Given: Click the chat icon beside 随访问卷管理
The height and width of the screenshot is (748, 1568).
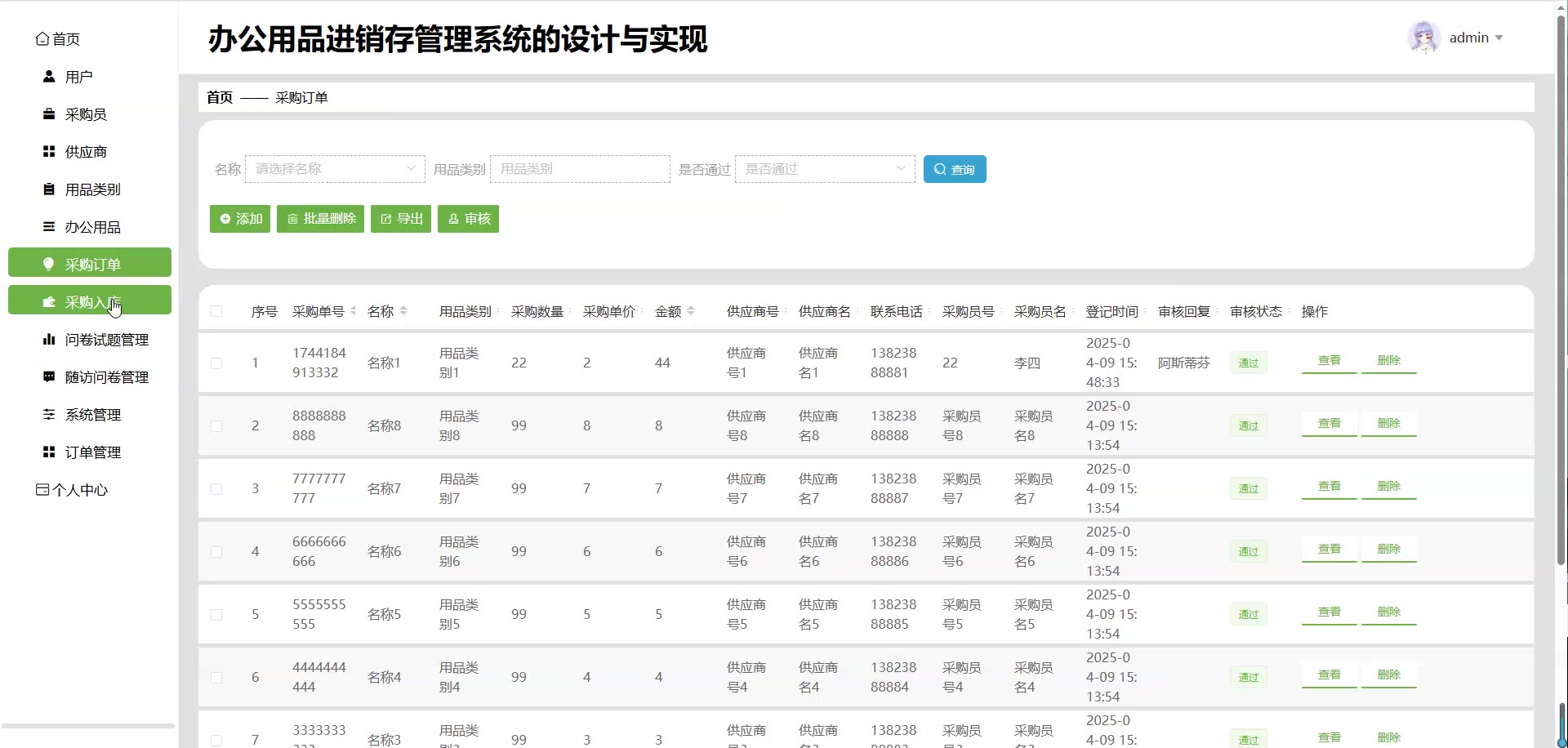Looking at the screenshot, I should (49, 377).
